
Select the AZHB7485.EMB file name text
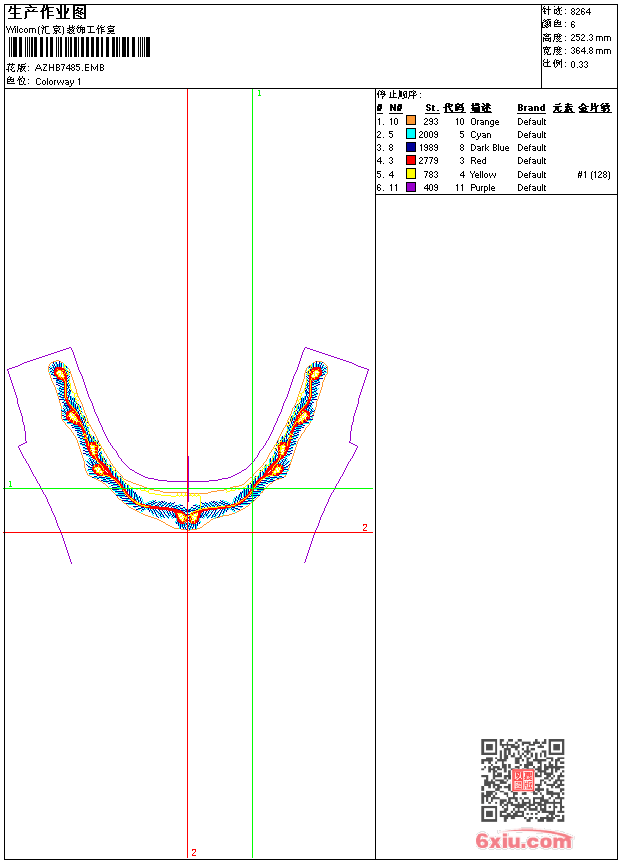point(69,68)
